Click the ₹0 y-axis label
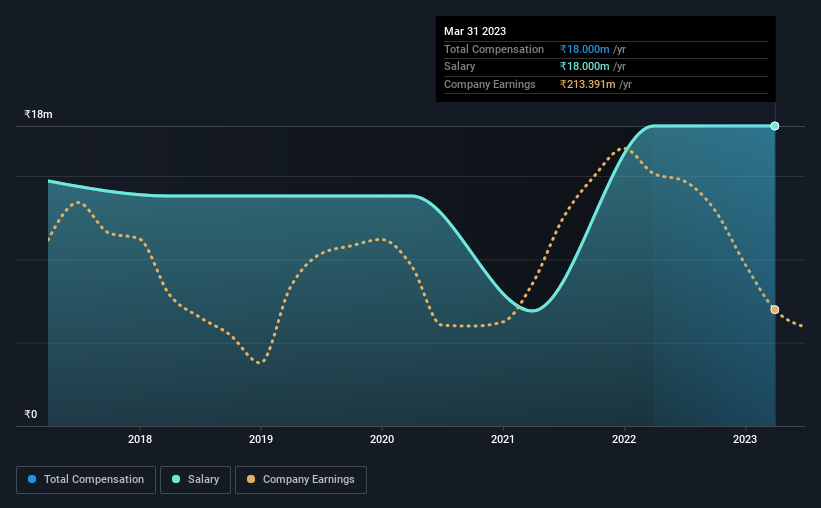This screenshot has height=508, width=821. [x=31, y=414]
